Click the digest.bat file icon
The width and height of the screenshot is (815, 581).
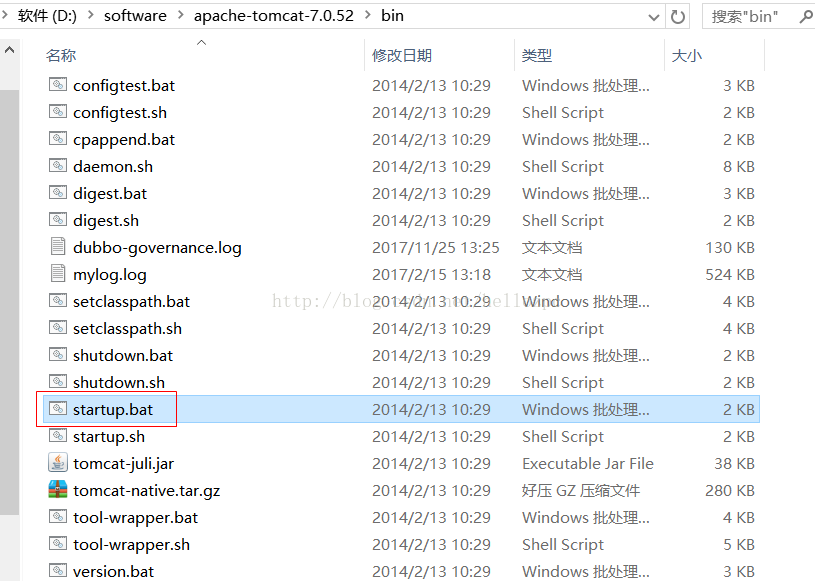point(58,192)
